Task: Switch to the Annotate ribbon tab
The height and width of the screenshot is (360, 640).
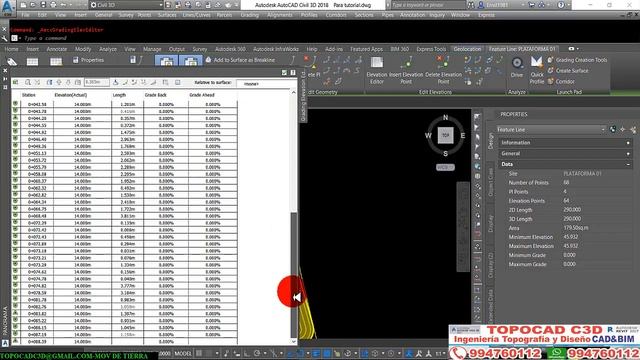Action: tap(57, 49)
